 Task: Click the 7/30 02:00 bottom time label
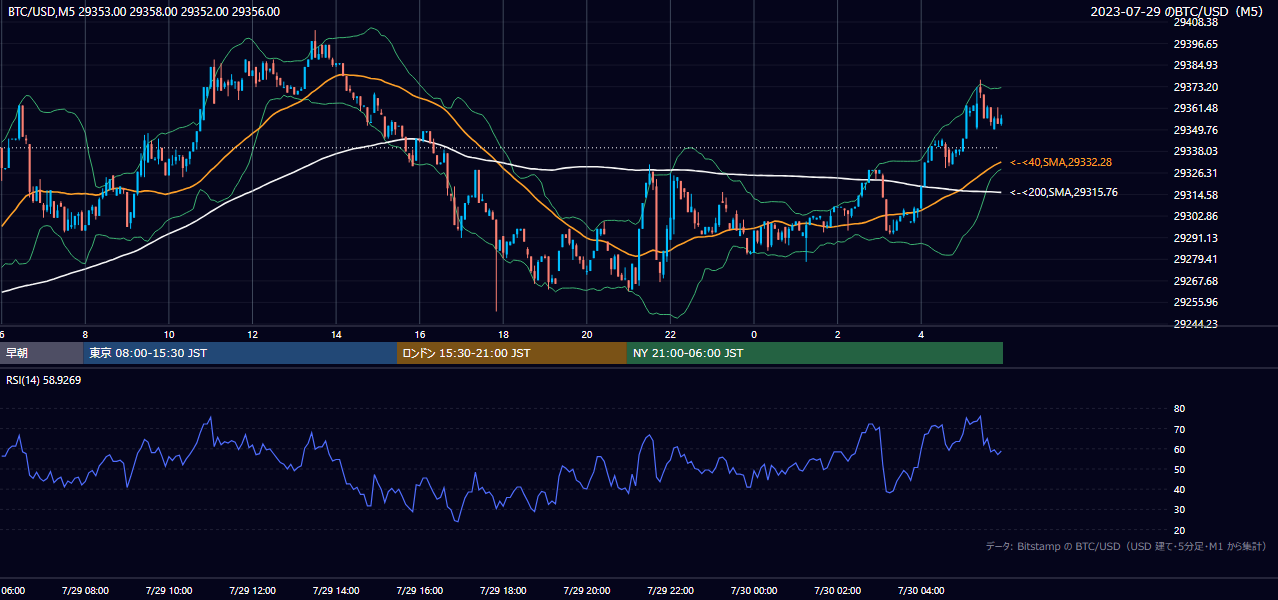[837, 590]
